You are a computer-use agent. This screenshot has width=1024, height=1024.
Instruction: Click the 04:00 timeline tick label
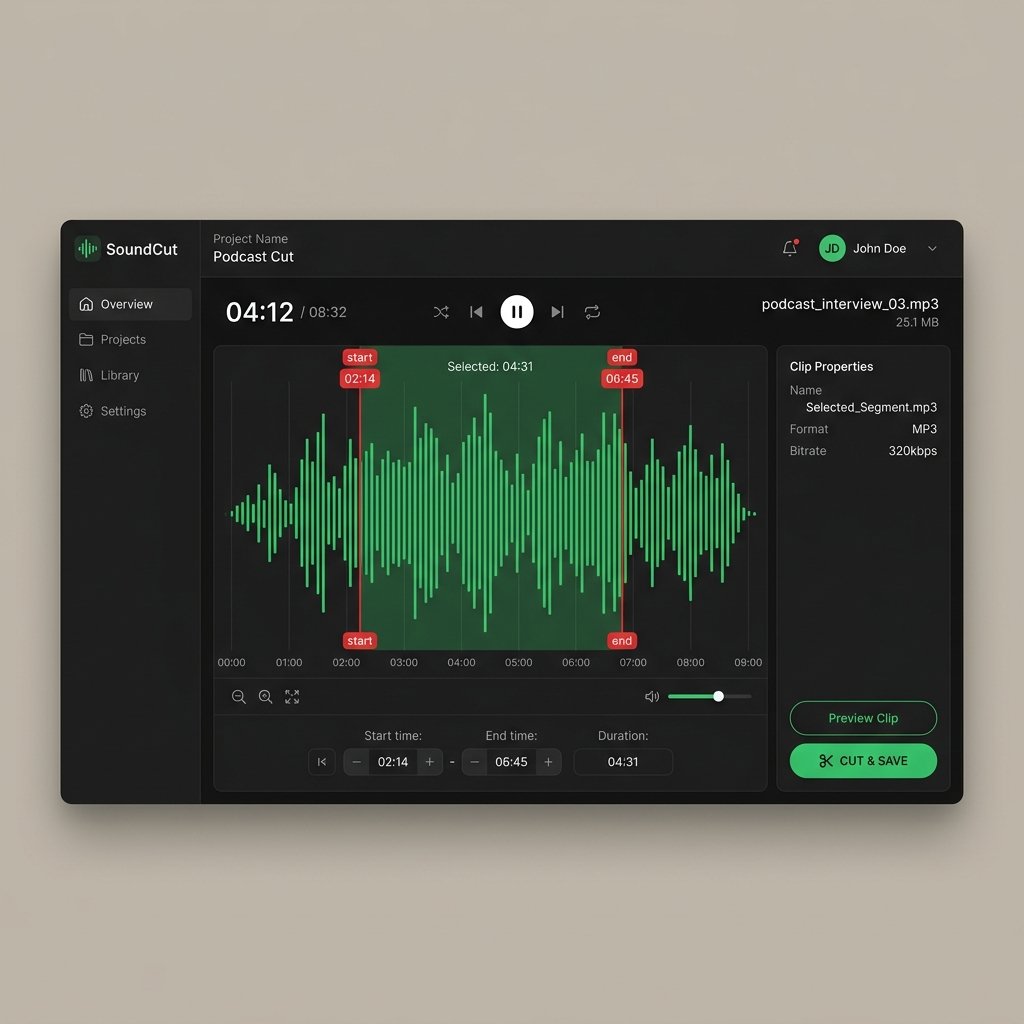(x=461, y=662)
